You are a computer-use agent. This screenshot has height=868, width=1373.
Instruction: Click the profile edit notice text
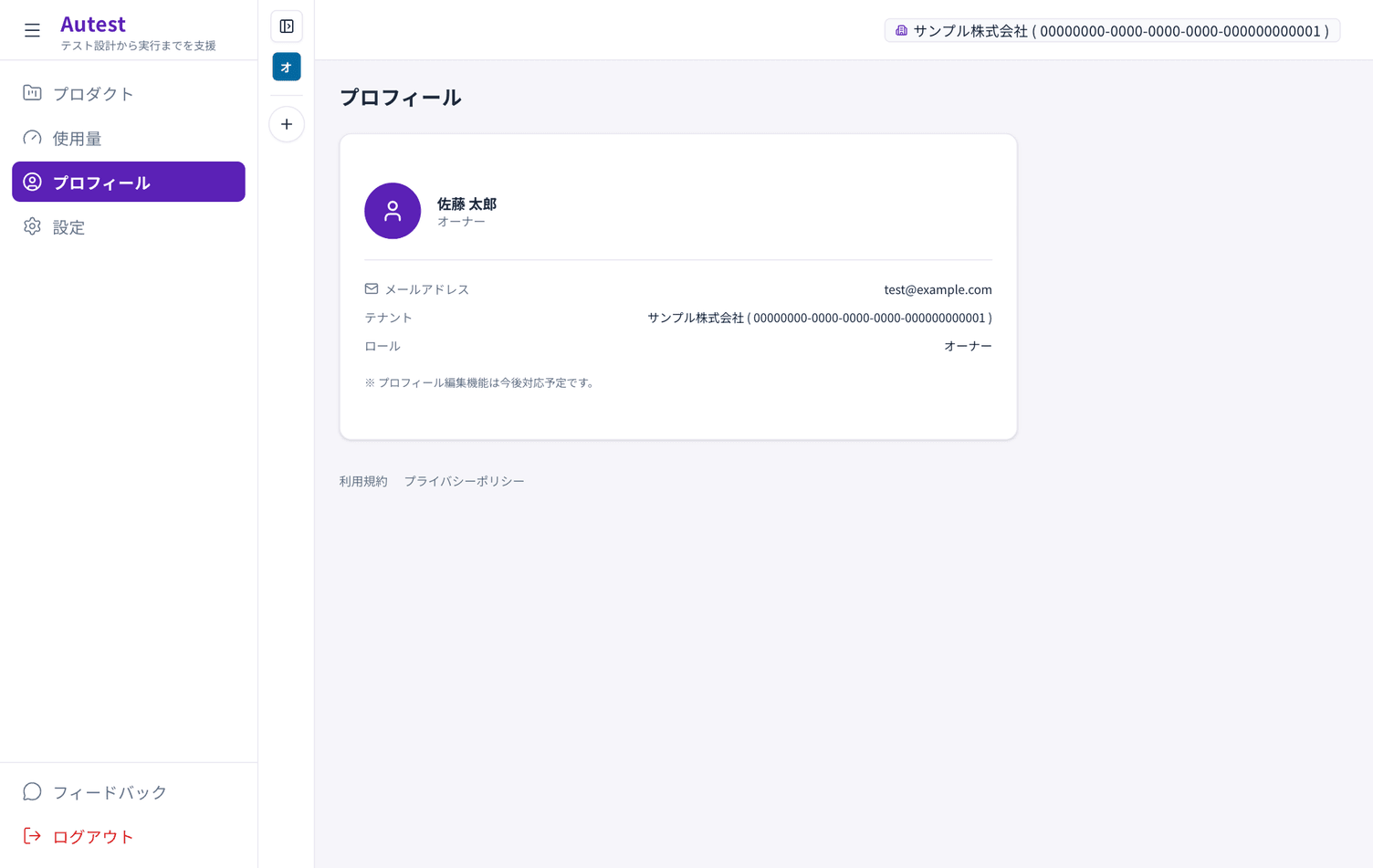point(481,382)
